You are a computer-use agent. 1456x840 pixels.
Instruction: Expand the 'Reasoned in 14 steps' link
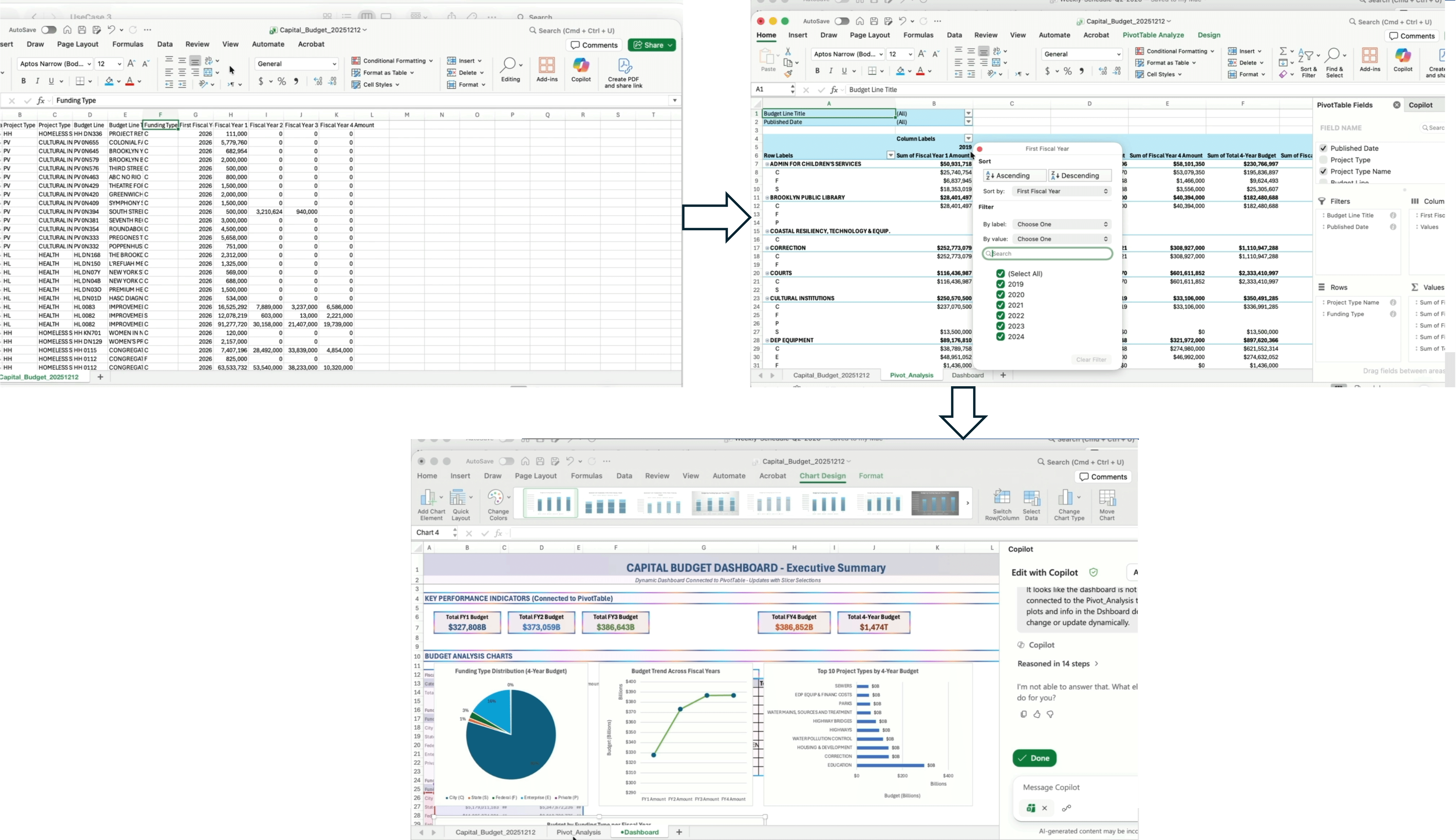(x=1058, y=664)
